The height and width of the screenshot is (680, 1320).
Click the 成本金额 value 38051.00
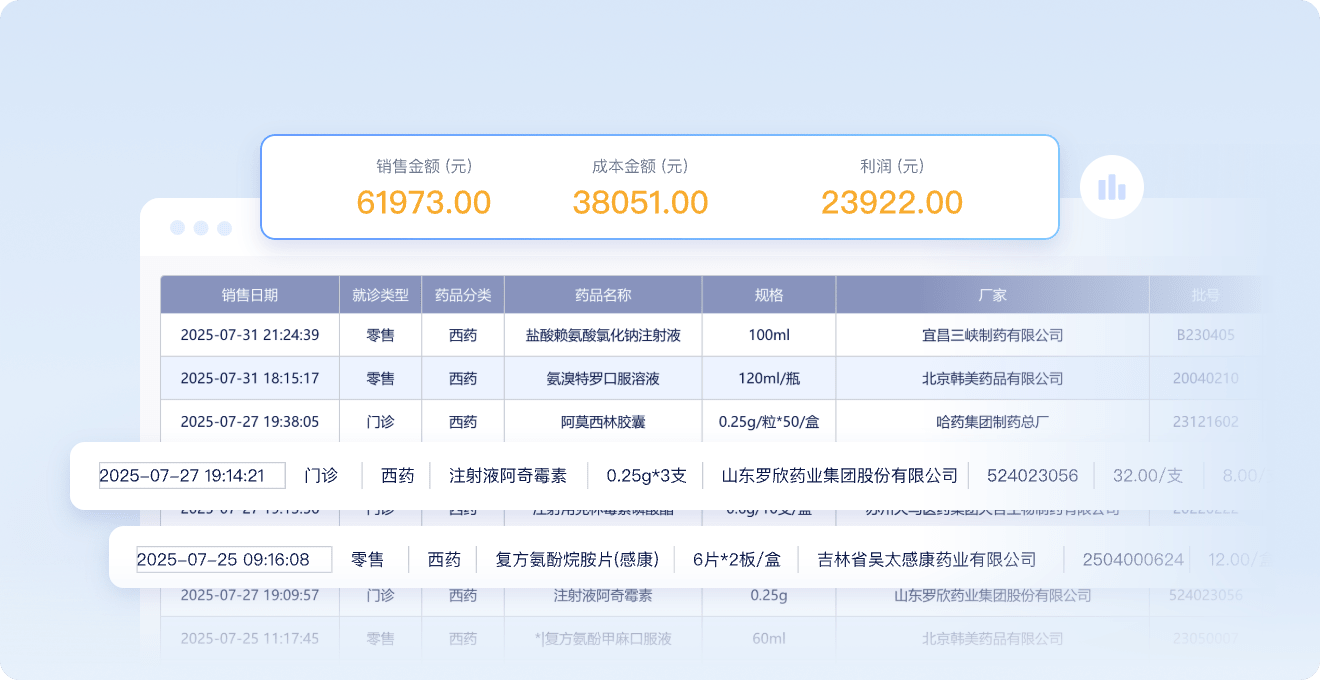pos(640,202)
